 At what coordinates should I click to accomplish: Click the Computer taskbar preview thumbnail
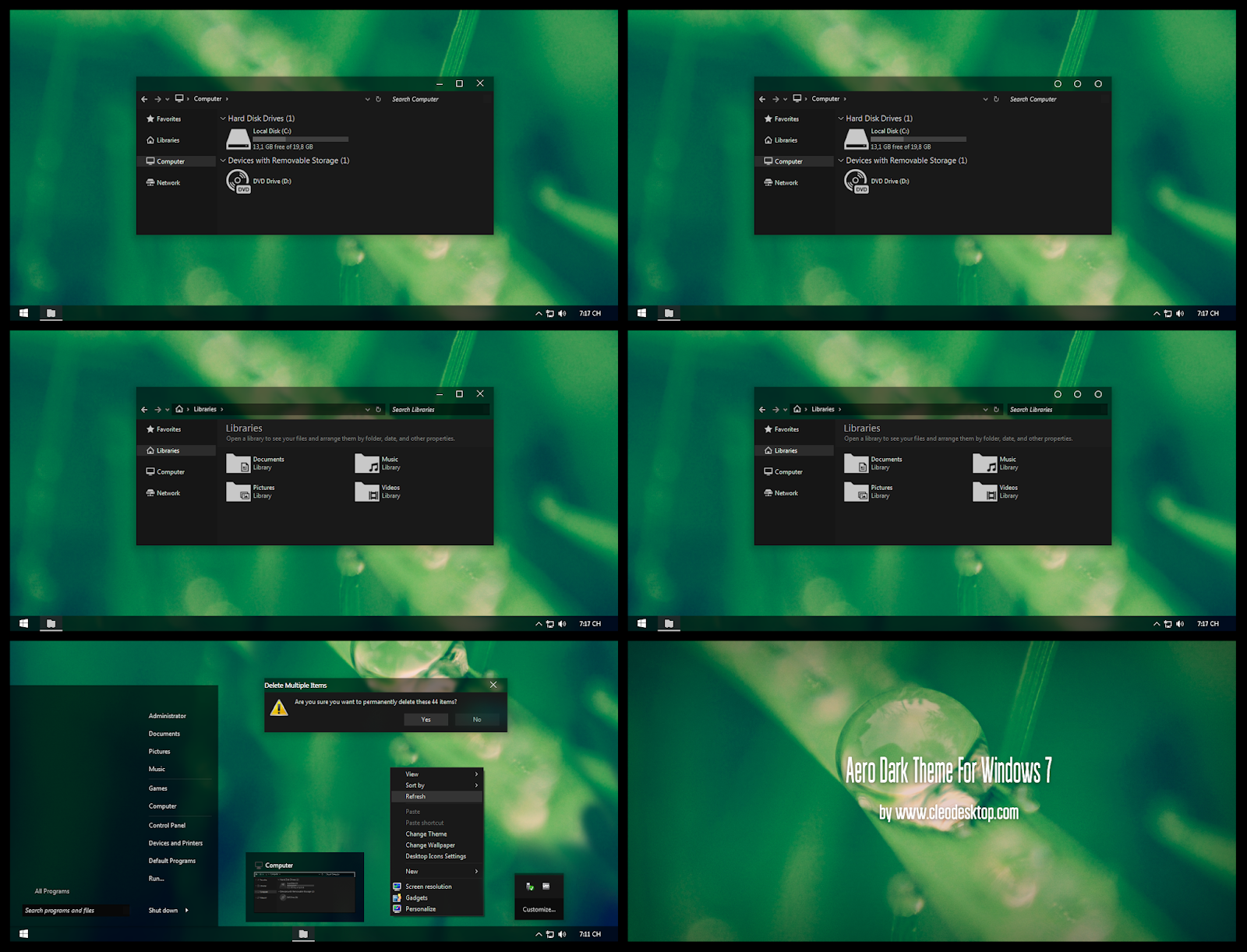305,887
